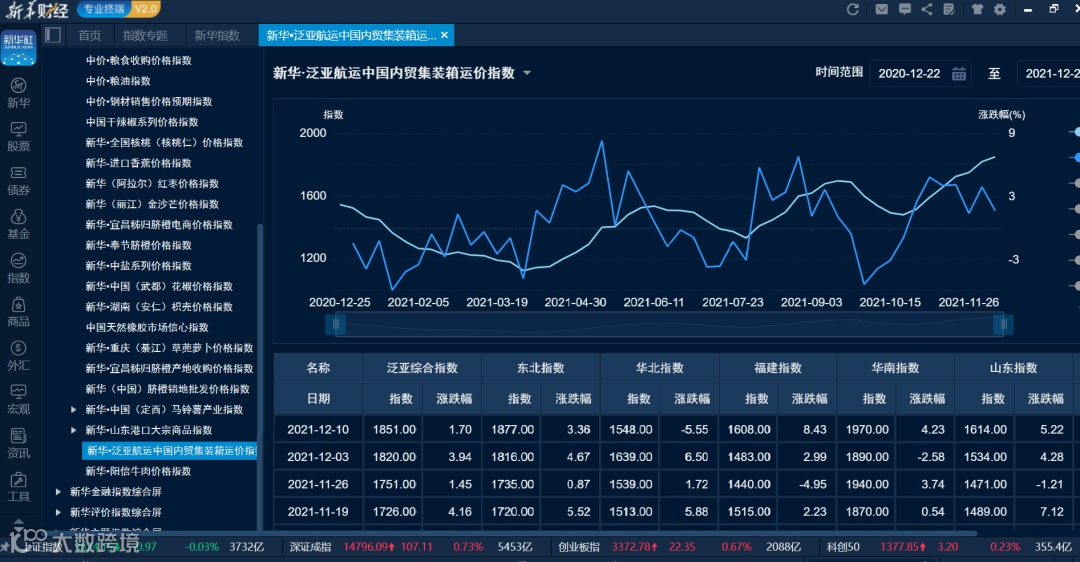
Task: Toggle the side panel layout icon
Action: 53,35
